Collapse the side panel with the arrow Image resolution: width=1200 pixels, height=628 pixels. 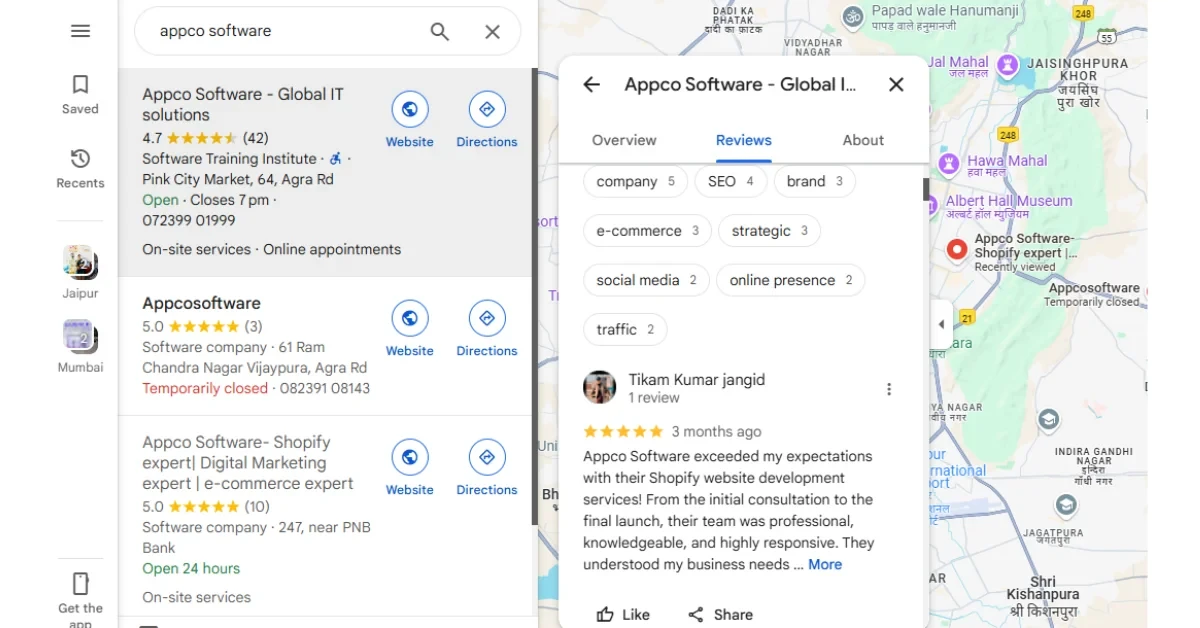(x=941, y=324)
